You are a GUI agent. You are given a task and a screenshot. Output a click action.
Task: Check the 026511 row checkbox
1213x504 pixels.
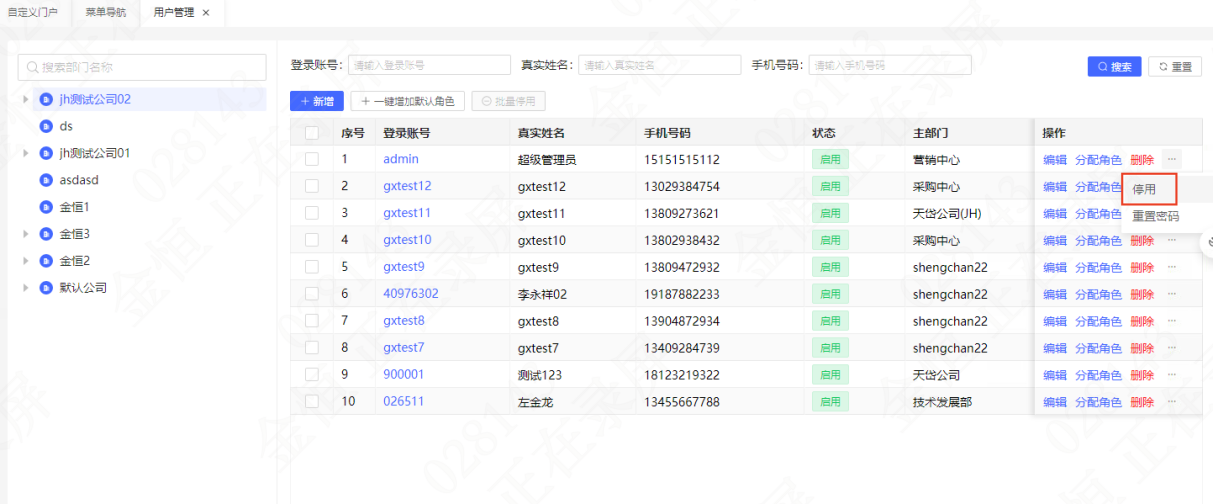(312, 402)
